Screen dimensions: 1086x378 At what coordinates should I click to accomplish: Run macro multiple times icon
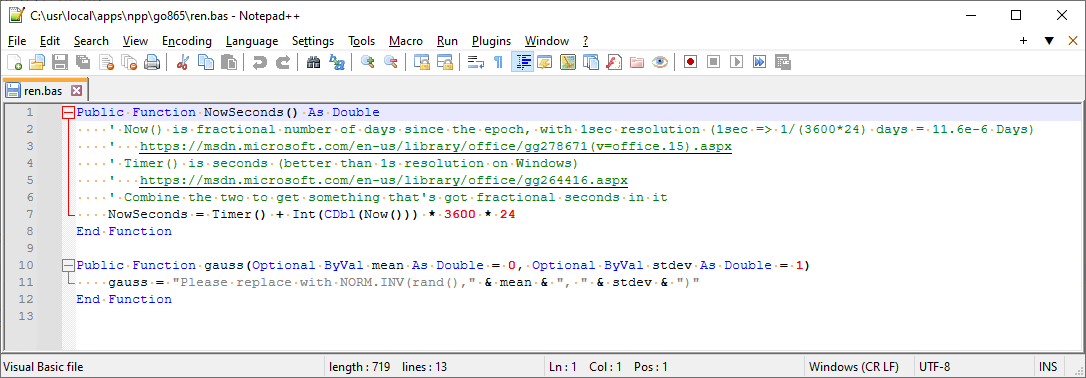point(760,62)
